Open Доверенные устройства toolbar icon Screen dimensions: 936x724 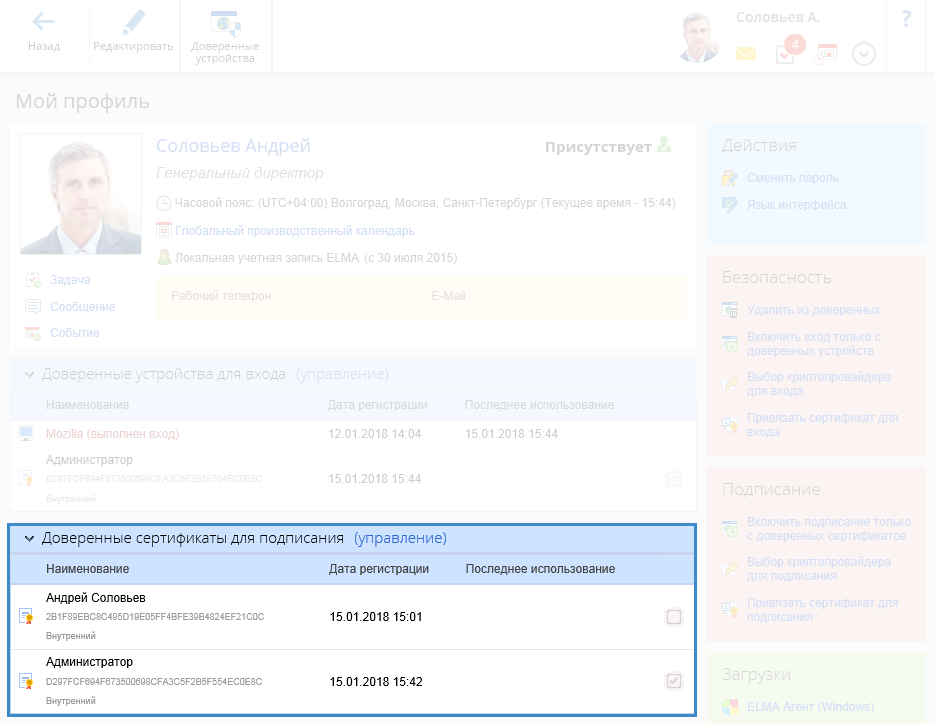point(225,23)
